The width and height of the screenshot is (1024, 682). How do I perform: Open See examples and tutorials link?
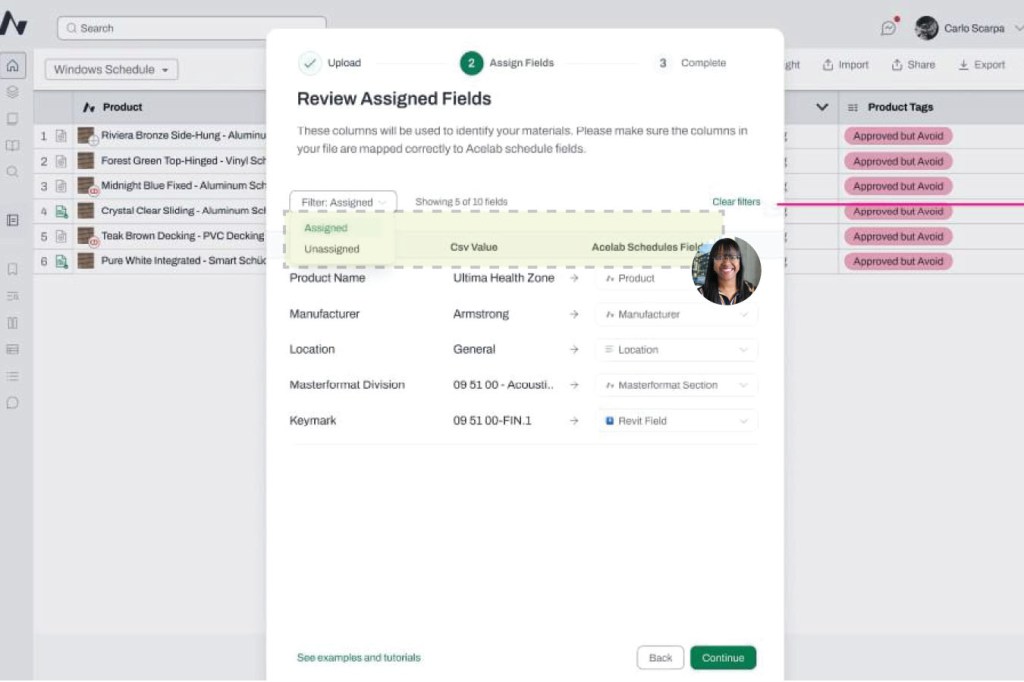point(358,658)
